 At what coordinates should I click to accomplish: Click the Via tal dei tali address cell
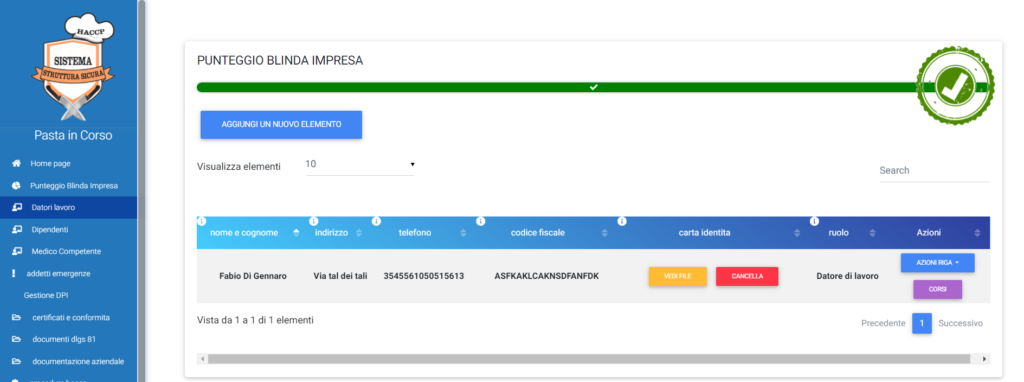coord(340,276)
